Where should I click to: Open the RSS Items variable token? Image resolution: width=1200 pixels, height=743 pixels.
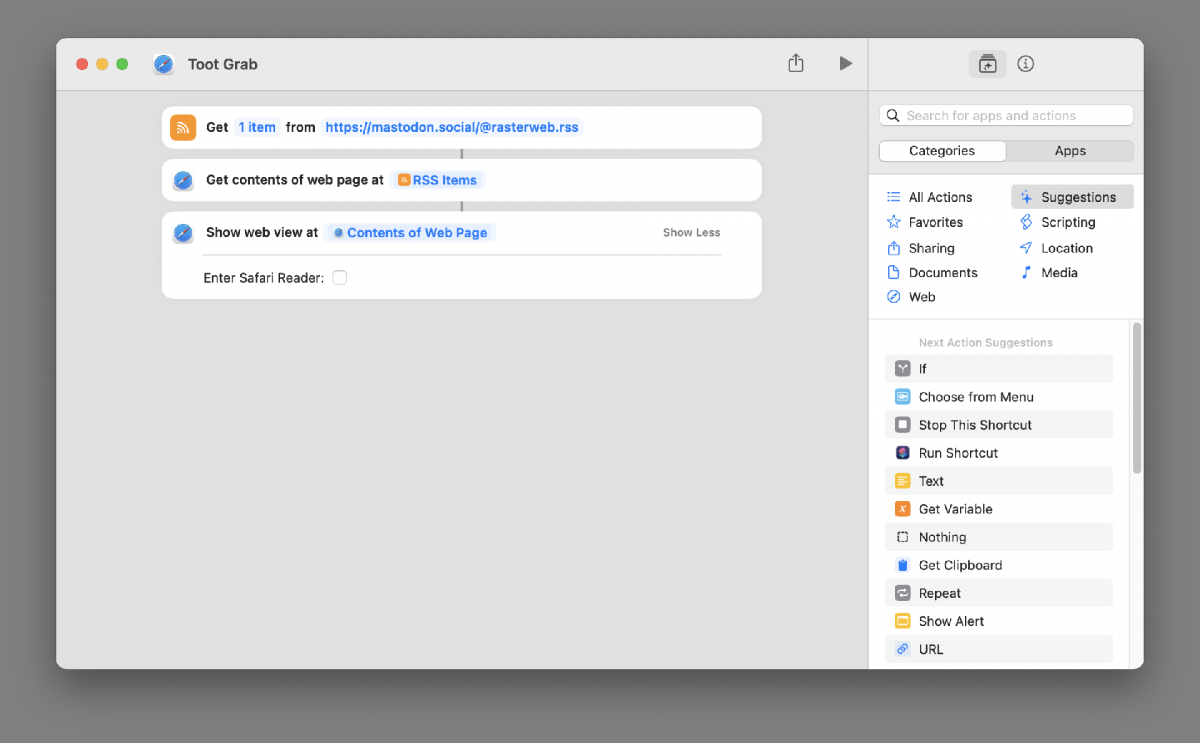click(438, 180)
